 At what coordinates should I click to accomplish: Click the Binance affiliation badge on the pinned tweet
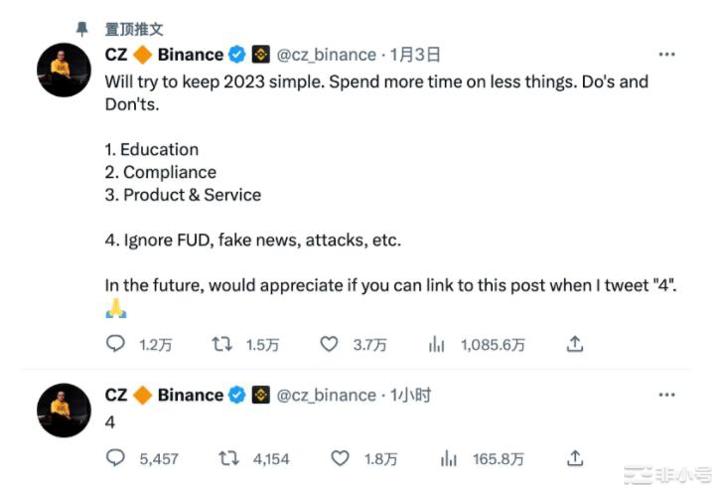click(x=261, y=54)
